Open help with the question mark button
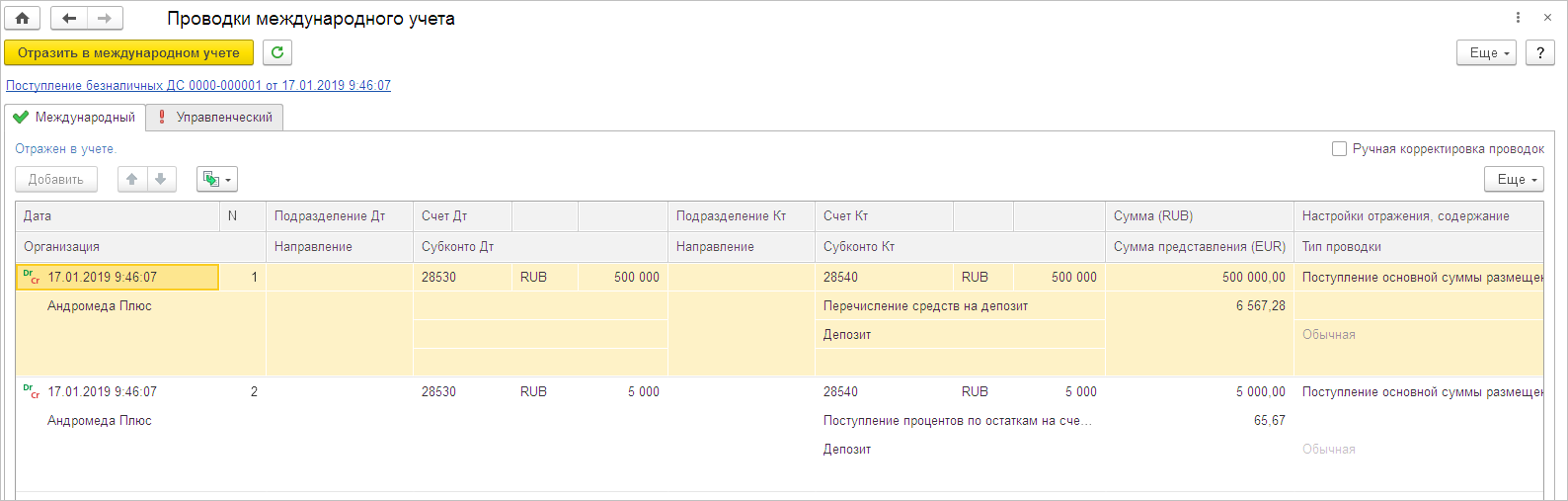1568x501 pixels. tap(1539, 52)
